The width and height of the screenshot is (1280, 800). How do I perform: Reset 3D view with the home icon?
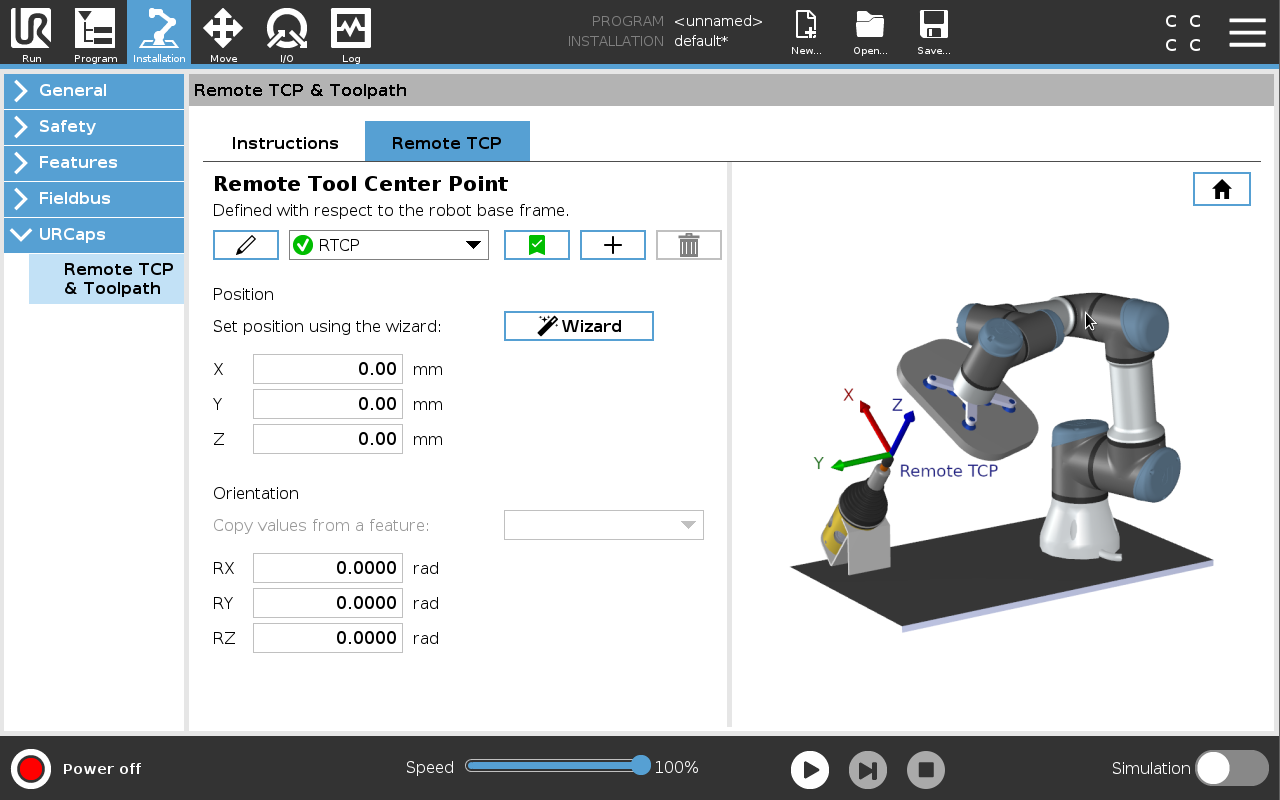tap(1221, 189)
